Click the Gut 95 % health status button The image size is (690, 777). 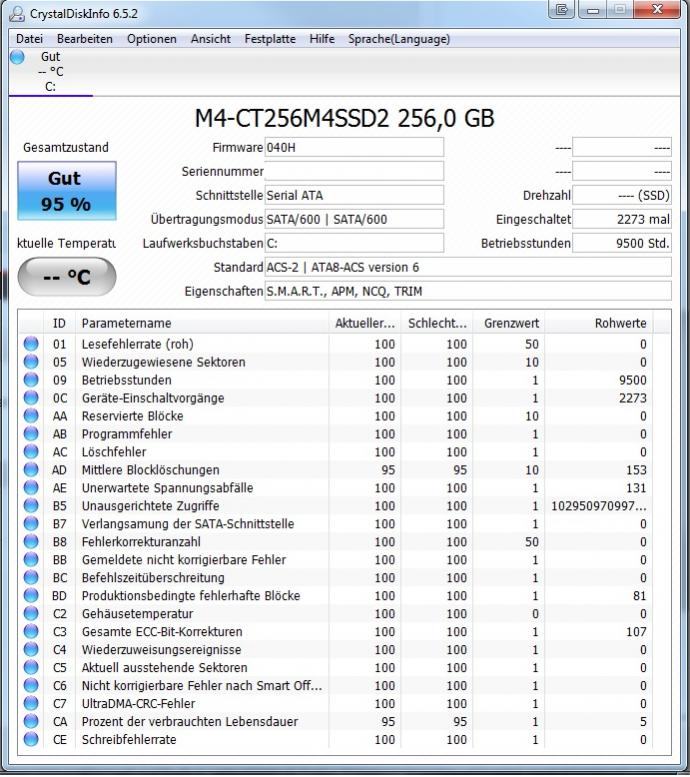coord(67,191)
